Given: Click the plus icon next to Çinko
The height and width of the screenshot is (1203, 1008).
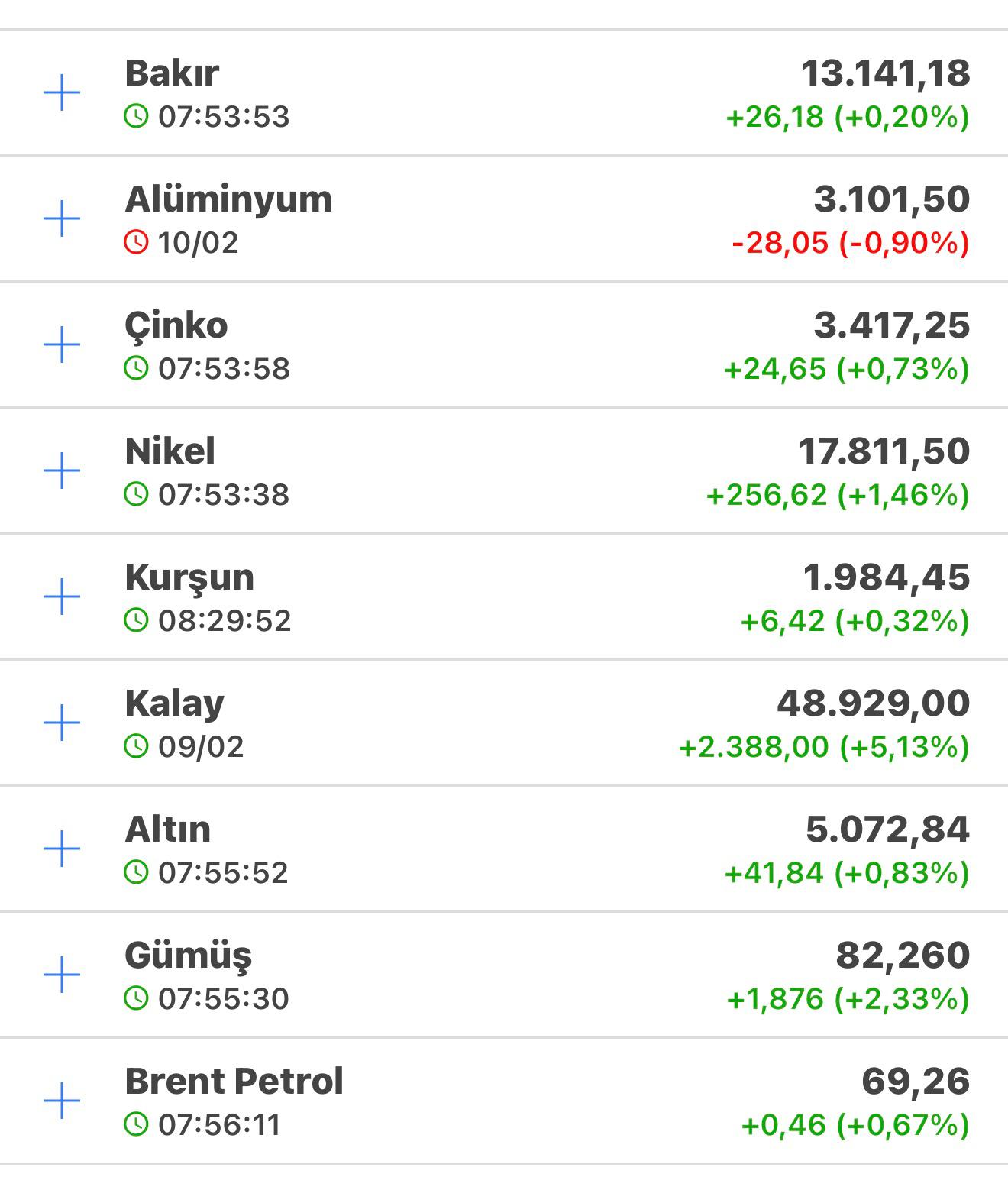Looking at the screenshot, I should [x=62, y=345].
